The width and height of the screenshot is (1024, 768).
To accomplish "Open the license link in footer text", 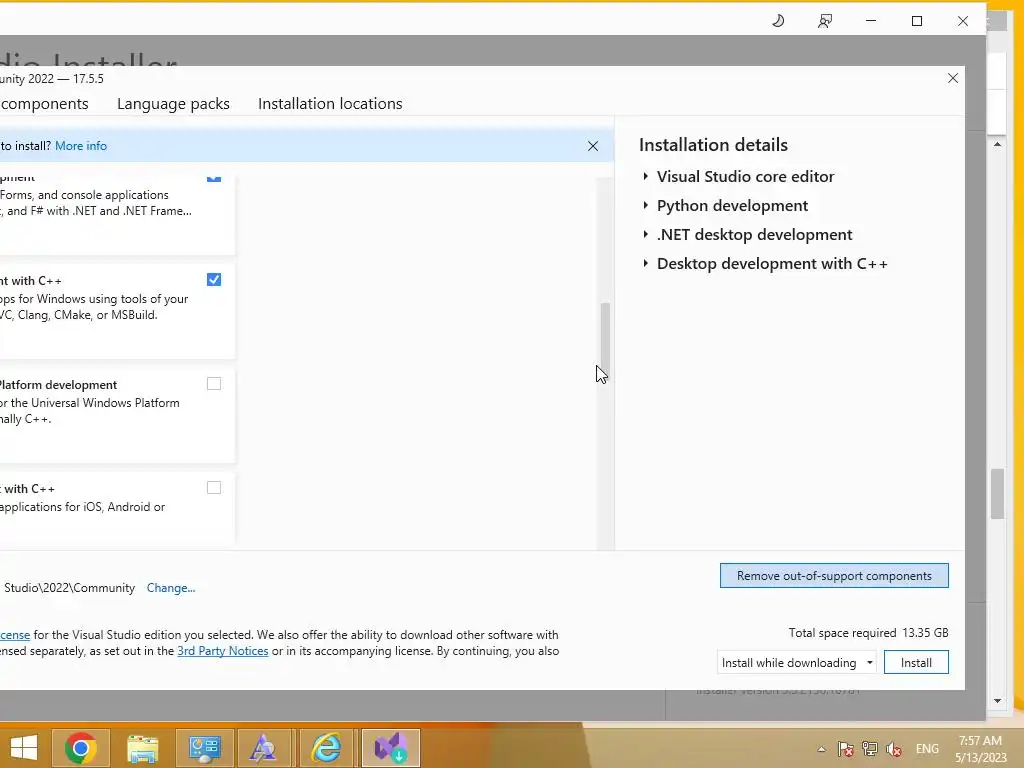I will tap(14, 635).
